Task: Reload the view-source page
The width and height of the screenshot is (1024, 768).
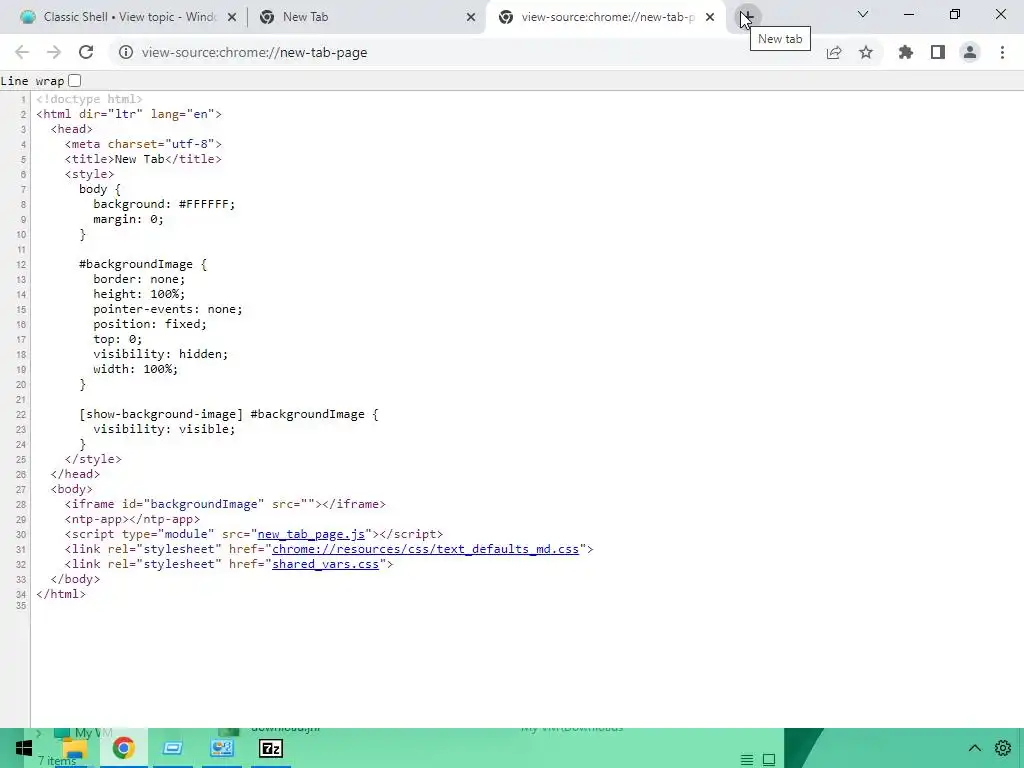Action: (x=86, y=52)
